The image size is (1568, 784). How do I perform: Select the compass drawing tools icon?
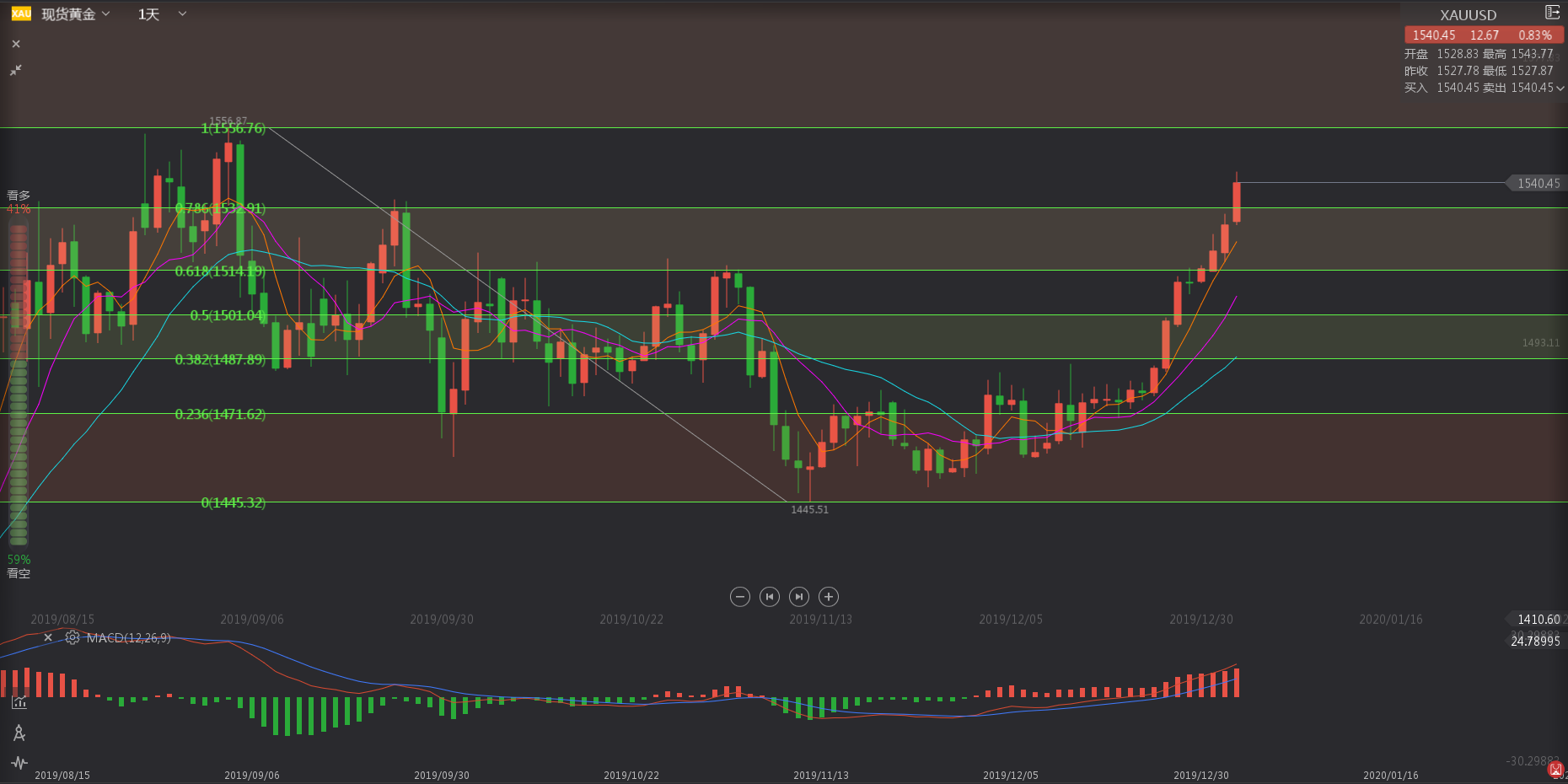19,733
